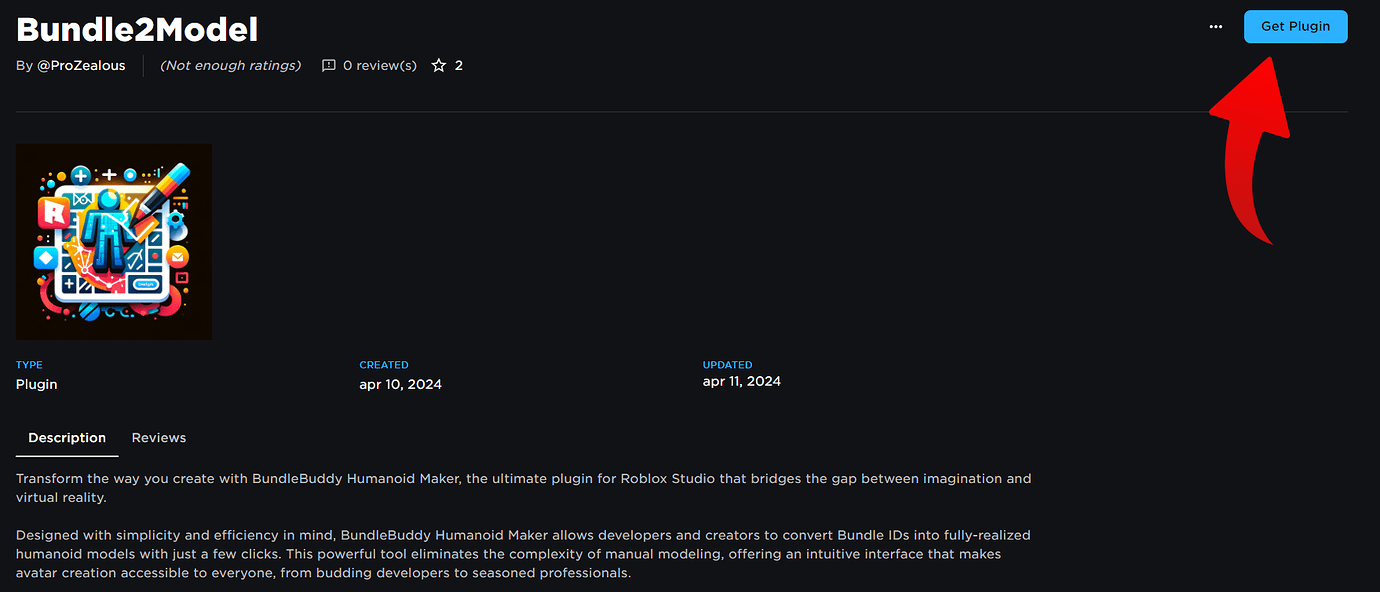Open the three-dot options menu
The width and height of the screenshot is (1380, 592).
pos(1215,26)
